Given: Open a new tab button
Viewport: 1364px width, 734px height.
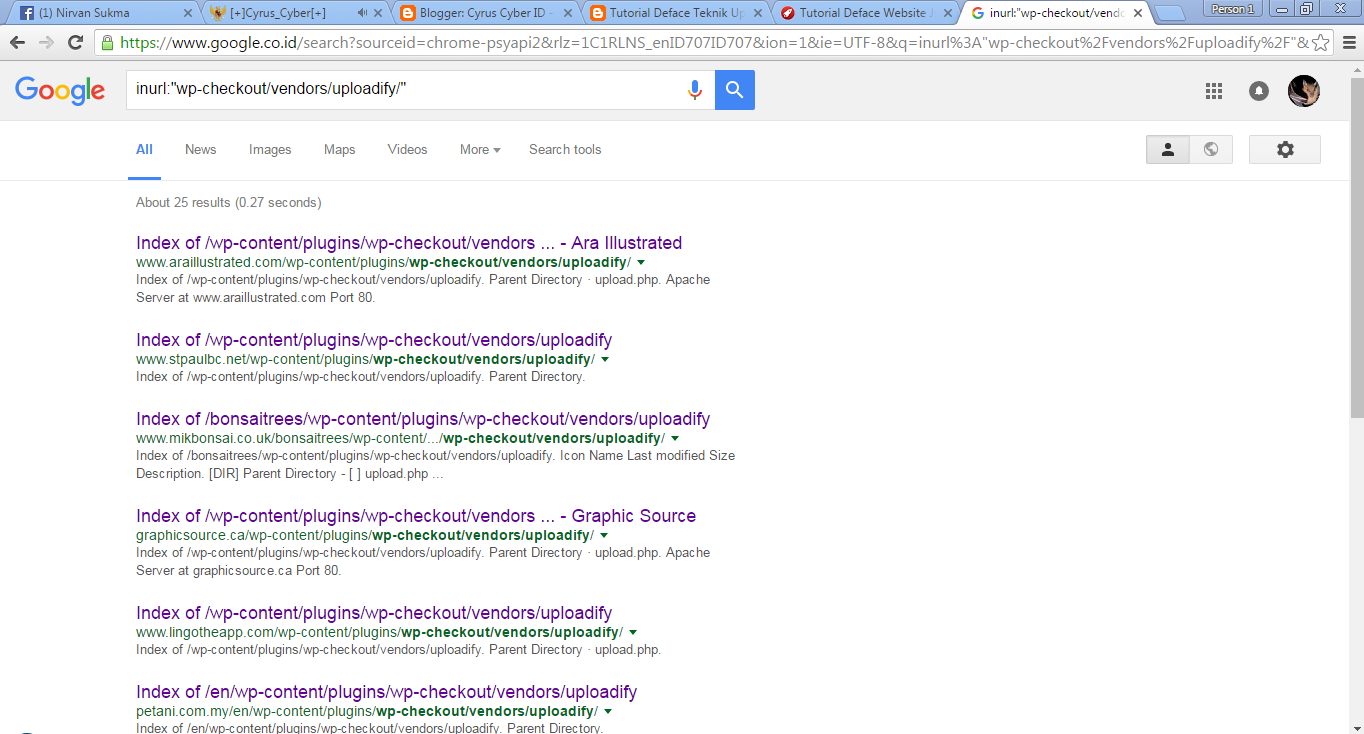Looking at the screenshot, I should pyautogui.click(x=1169, y=13).
